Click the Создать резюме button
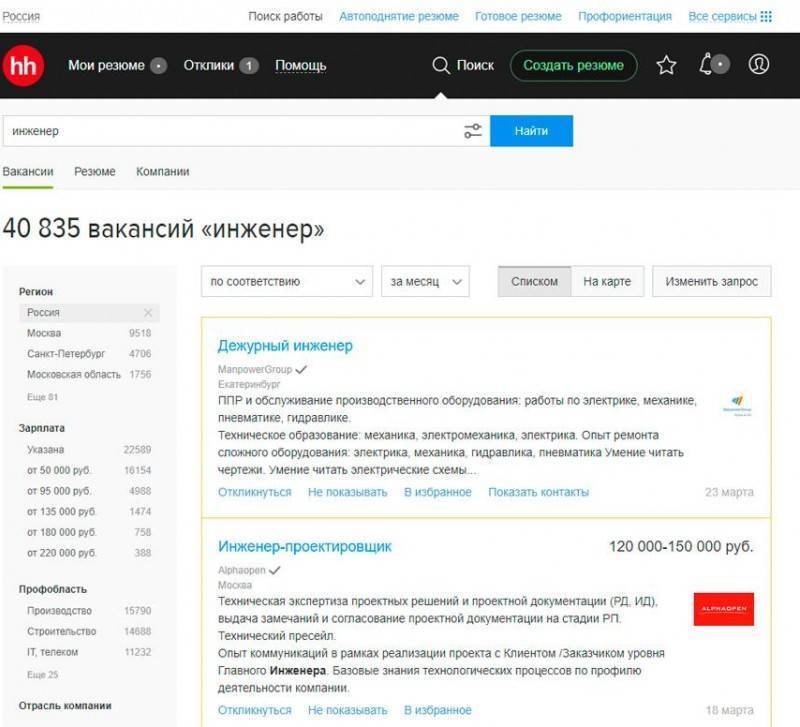Viewport: 800px width, 727px height. [x=573, y=66]
